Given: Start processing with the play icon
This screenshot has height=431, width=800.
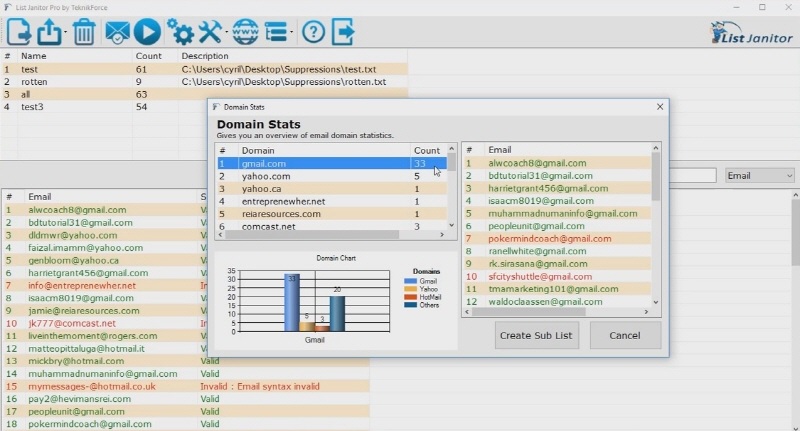Looking at the screenshot, I should click(147, 32).
